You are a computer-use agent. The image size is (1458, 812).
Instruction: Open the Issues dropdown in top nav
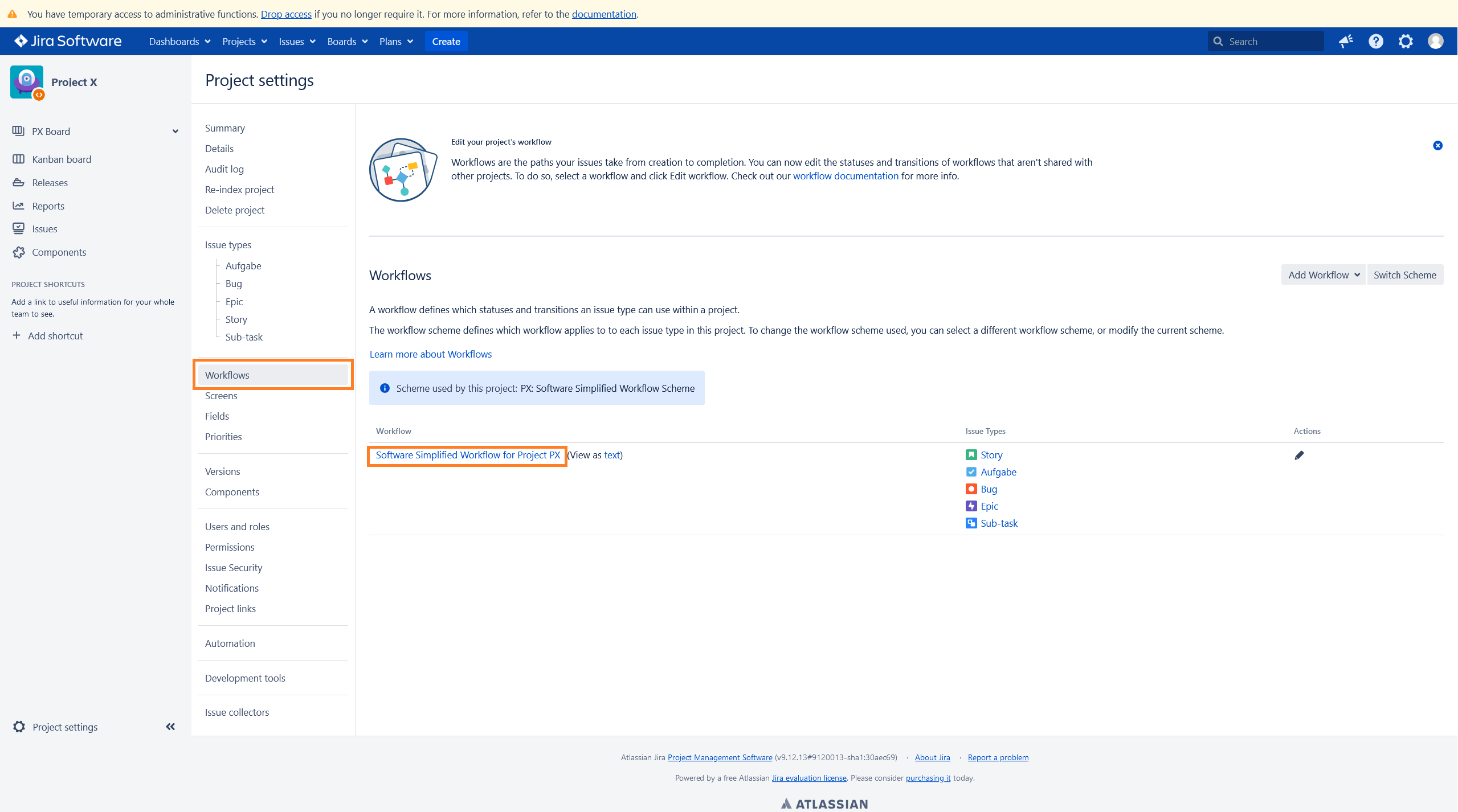pyautogui.click(x=297, y=42)
